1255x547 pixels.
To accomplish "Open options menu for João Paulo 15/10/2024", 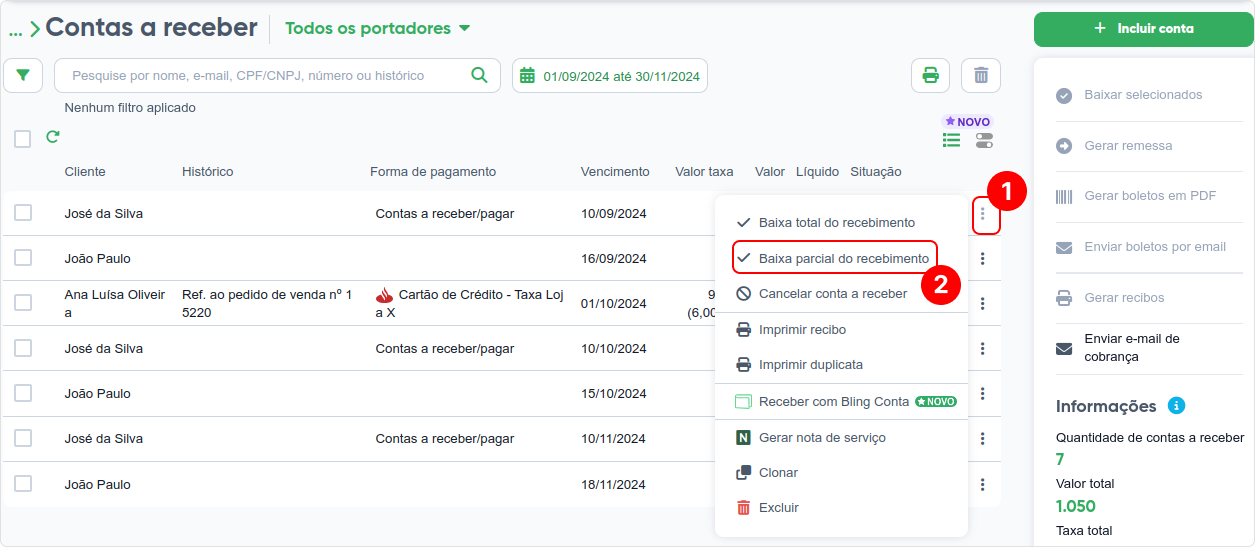I will (983, 394).
